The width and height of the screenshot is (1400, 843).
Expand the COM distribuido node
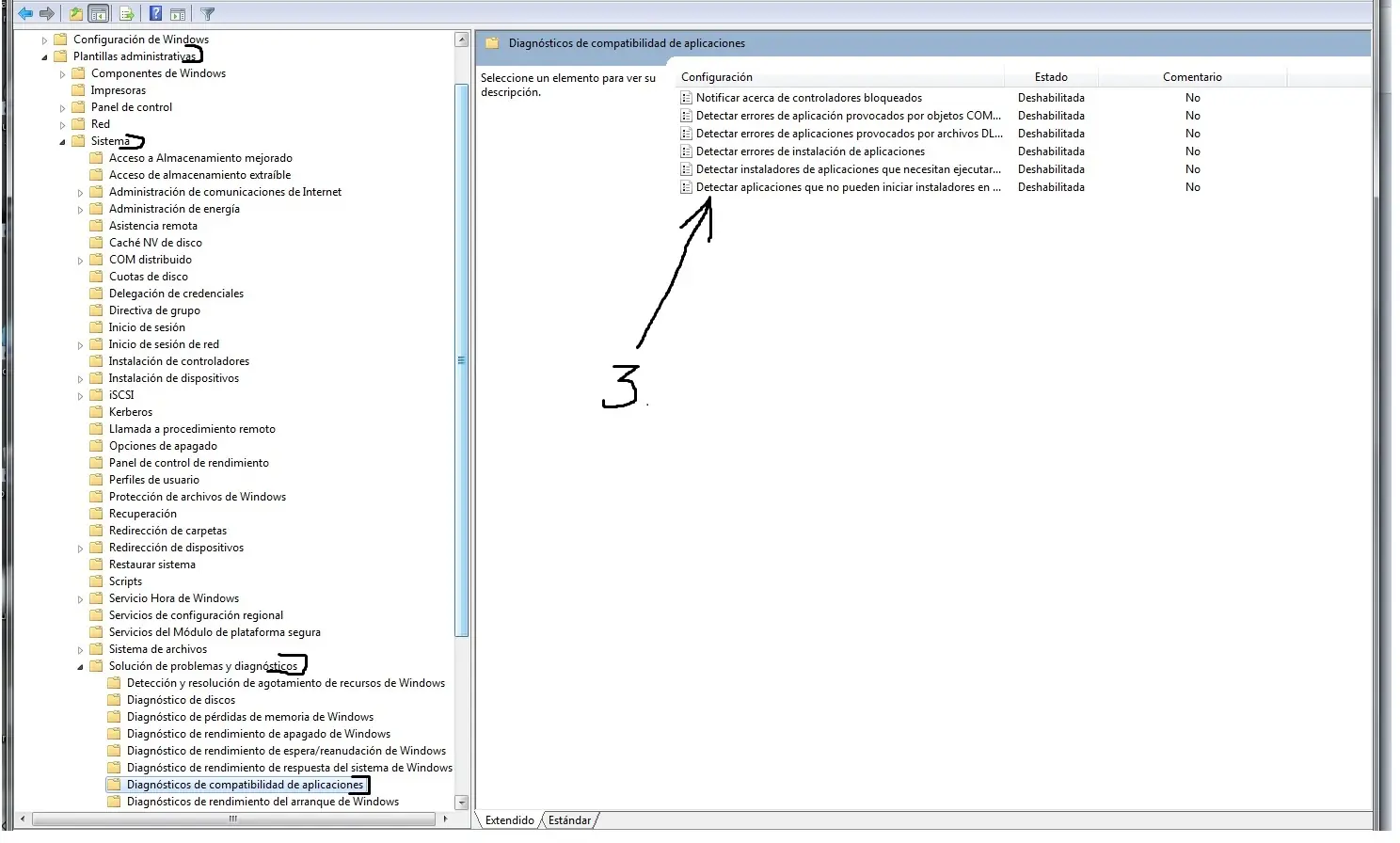click(80, 261)
